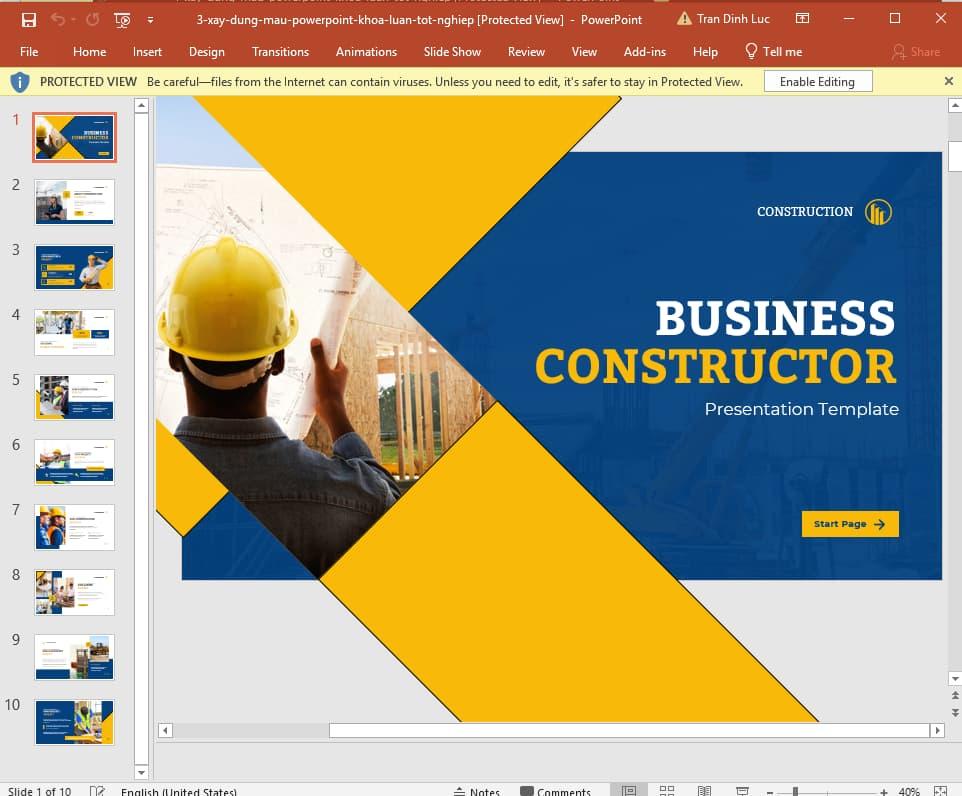Toggle the Comments pane
Viewport: 962px width, 796px height.
click(x=557, y=789)
